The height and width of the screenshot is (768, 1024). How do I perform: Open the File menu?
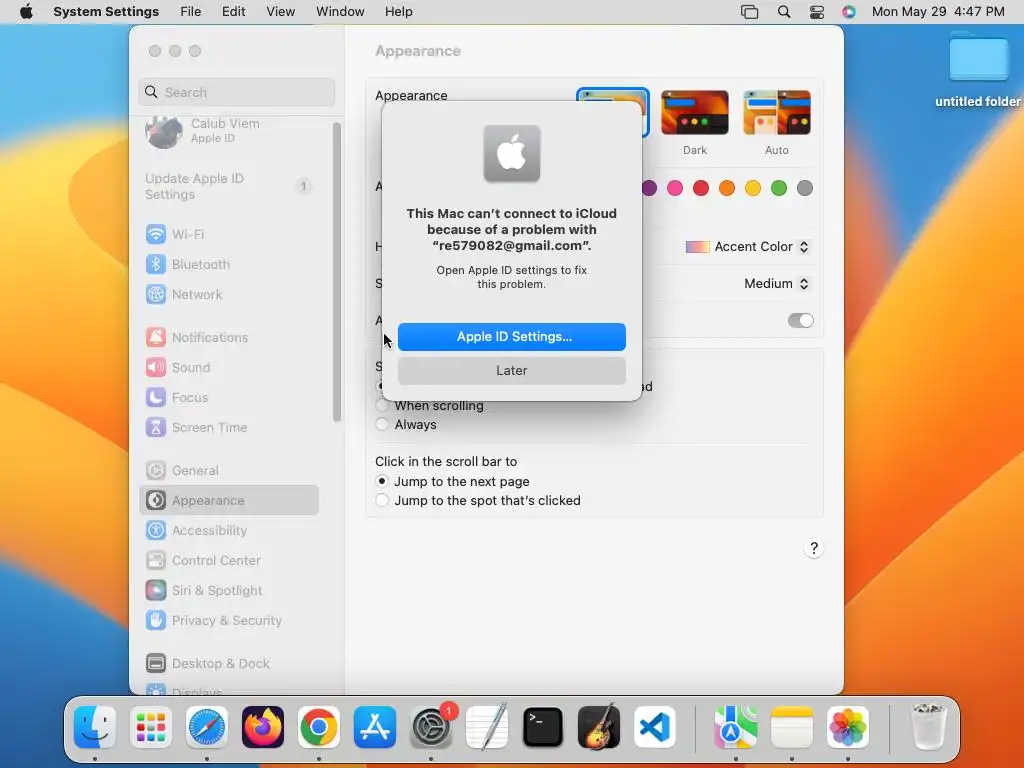[191, 12]
